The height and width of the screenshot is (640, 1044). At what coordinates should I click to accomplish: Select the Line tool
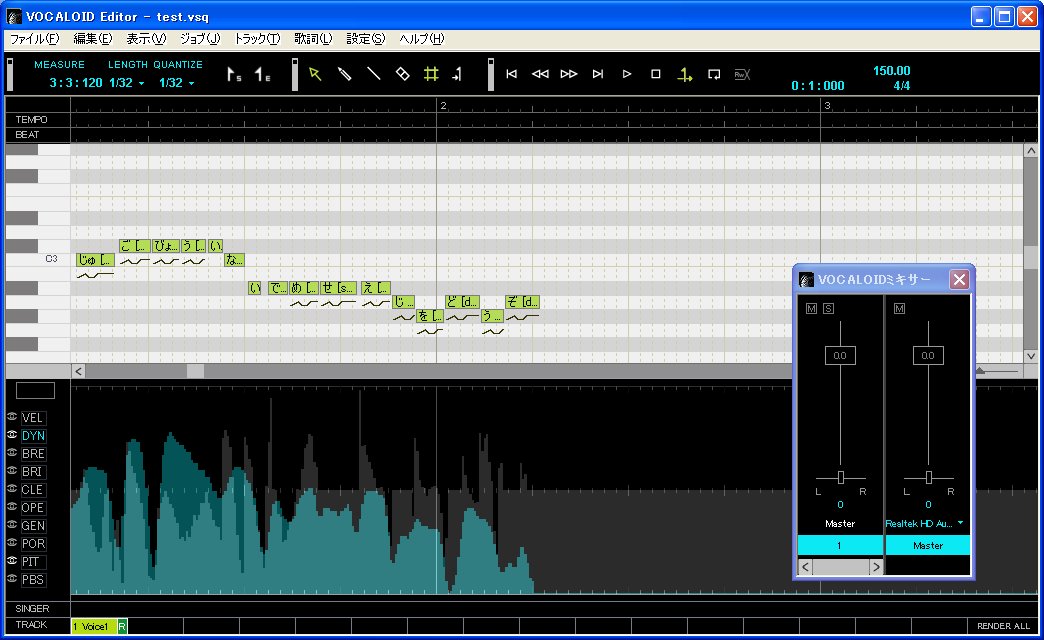point(374,74)
